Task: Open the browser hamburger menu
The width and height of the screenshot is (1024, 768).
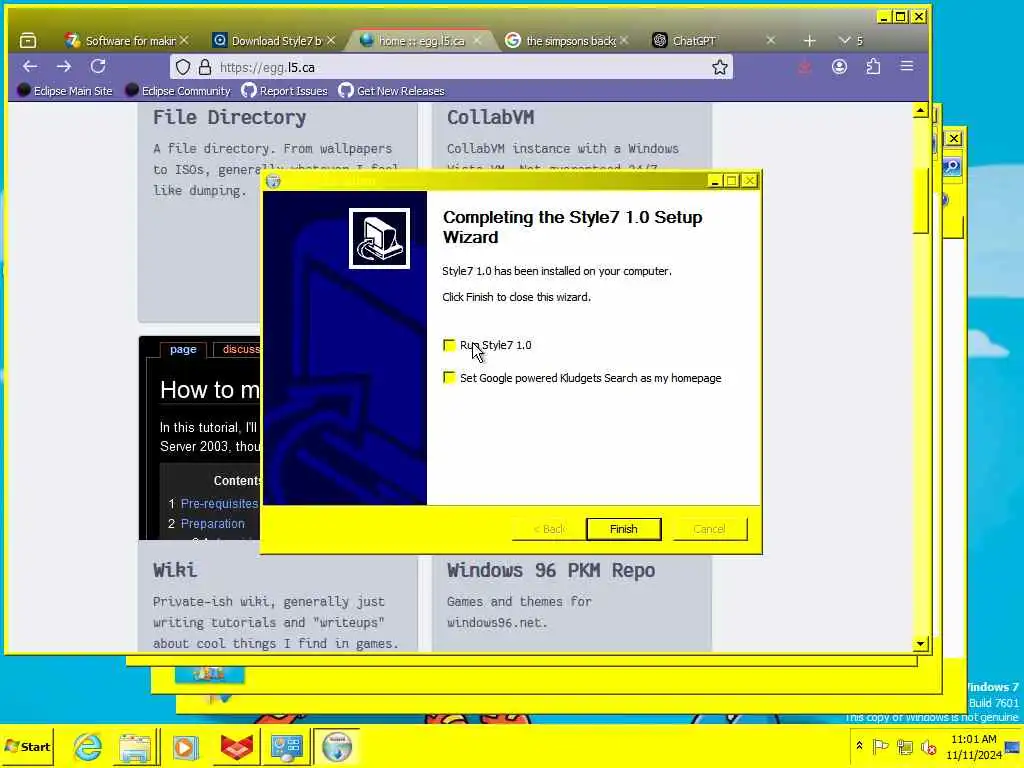Action: [x=907, y=67]
